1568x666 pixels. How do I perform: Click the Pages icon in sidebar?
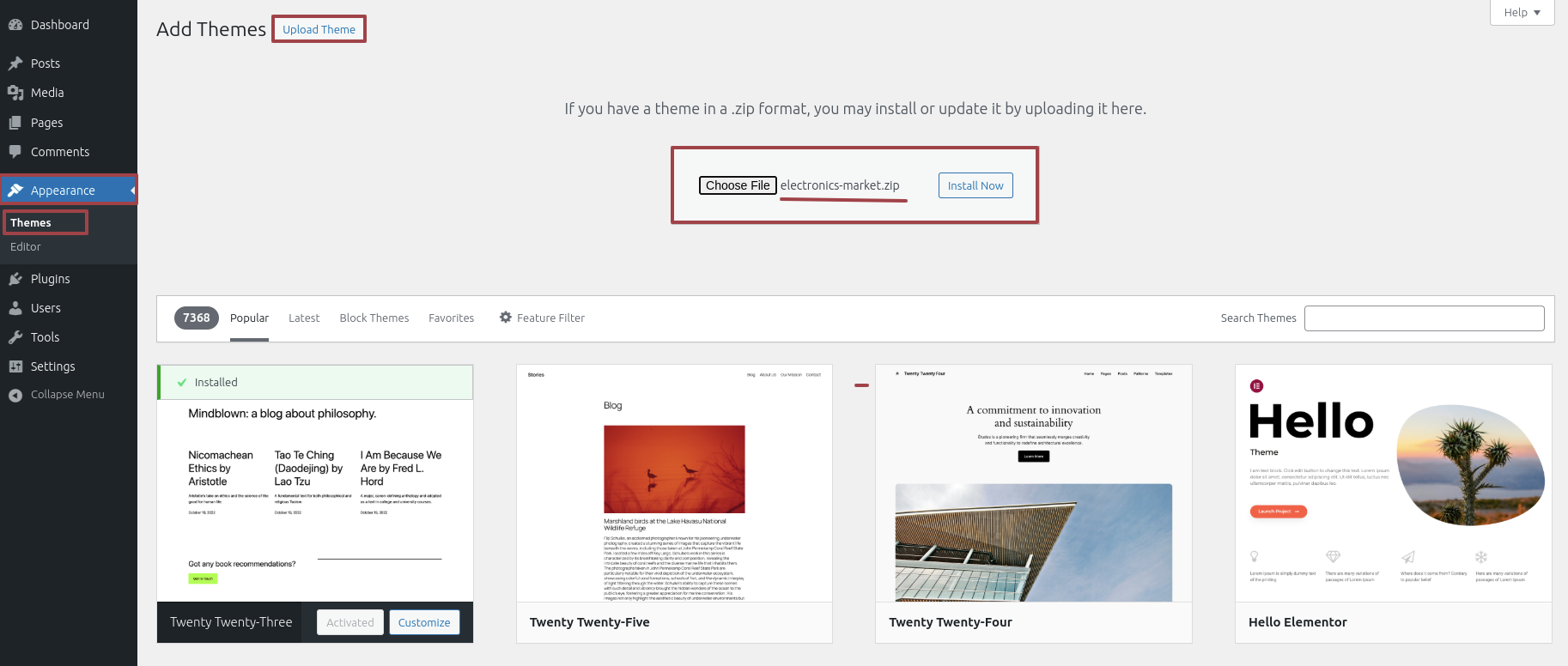tap(15, 123)
